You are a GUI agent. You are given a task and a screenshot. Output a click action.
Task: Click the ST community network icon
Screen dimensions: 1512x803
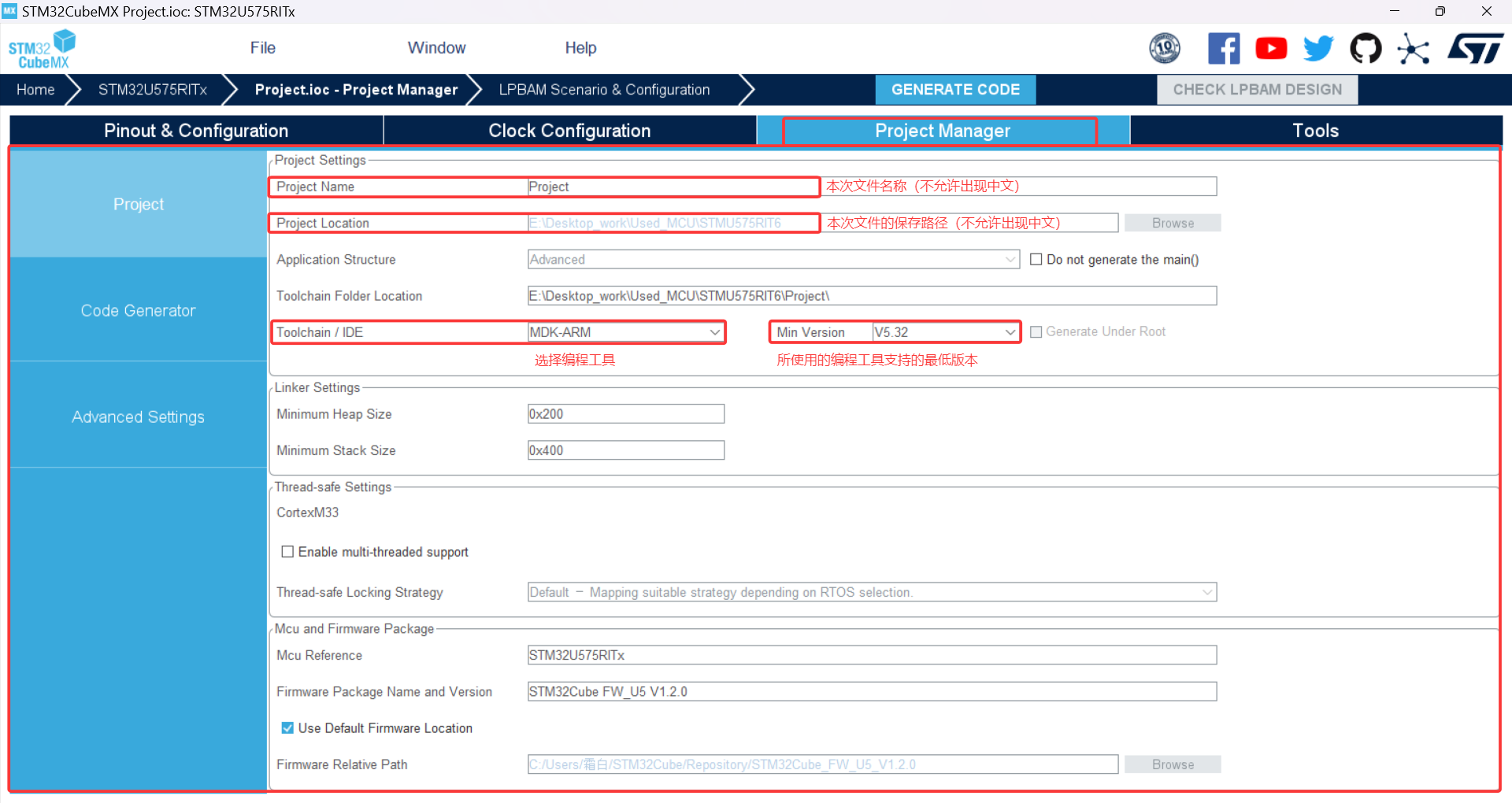point(1414,49)
